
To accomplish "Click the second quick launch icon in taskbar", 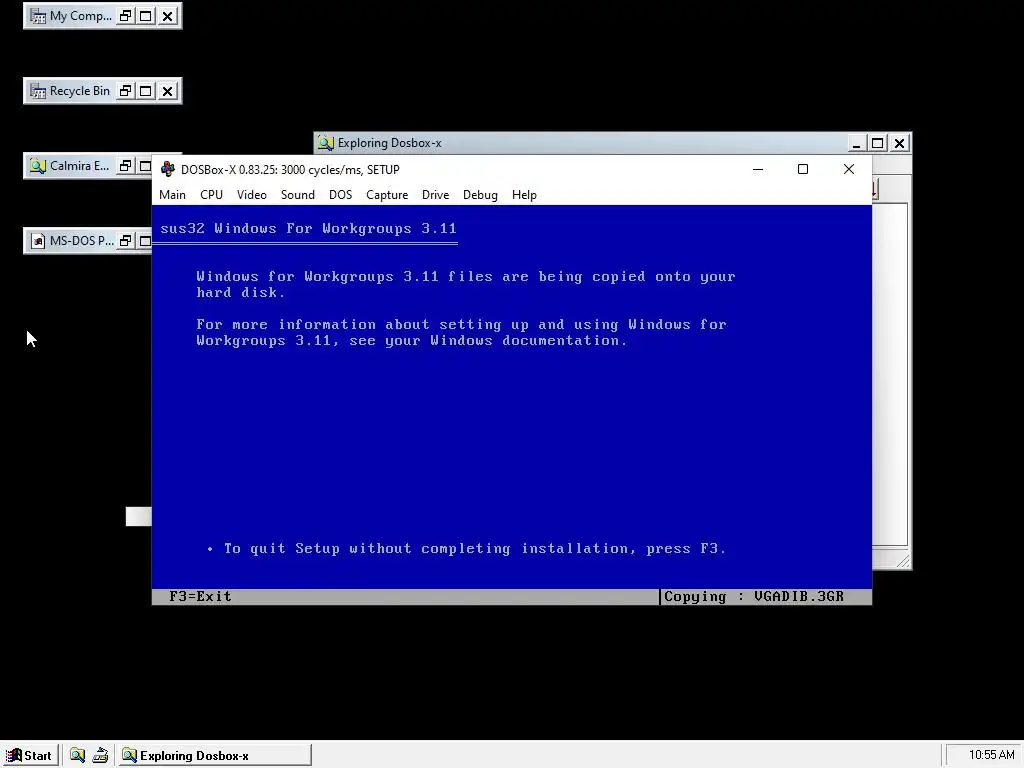I will pos(100,756).
